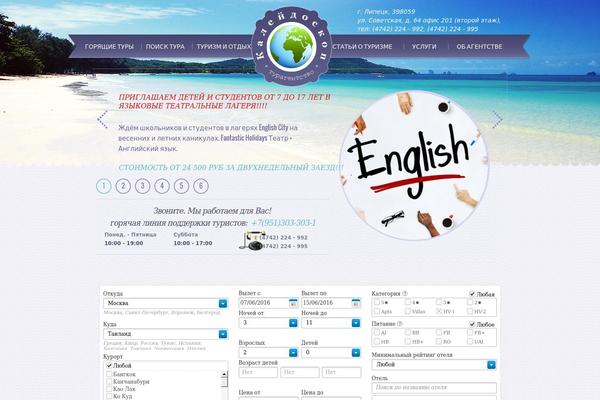Check the AI meal type checkbox

[377, 333]
